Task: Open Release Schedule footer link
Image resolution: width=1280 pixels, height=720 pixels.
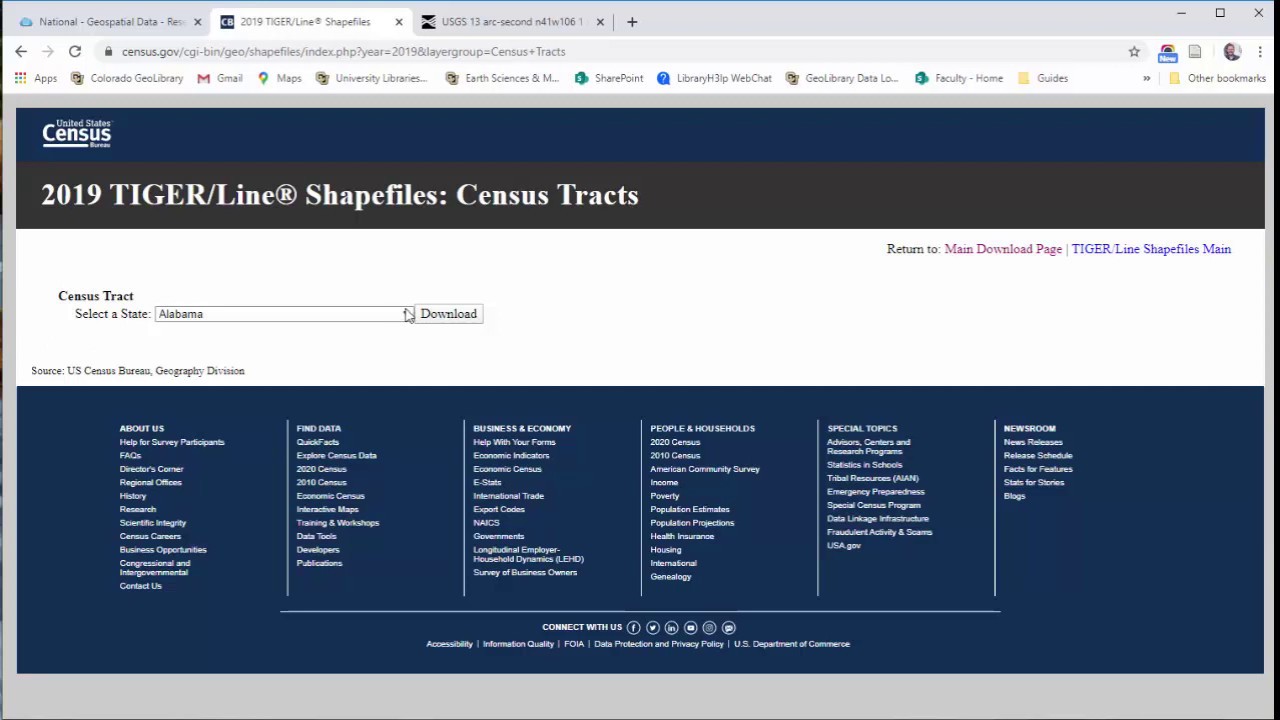Action: [1038, 456]
